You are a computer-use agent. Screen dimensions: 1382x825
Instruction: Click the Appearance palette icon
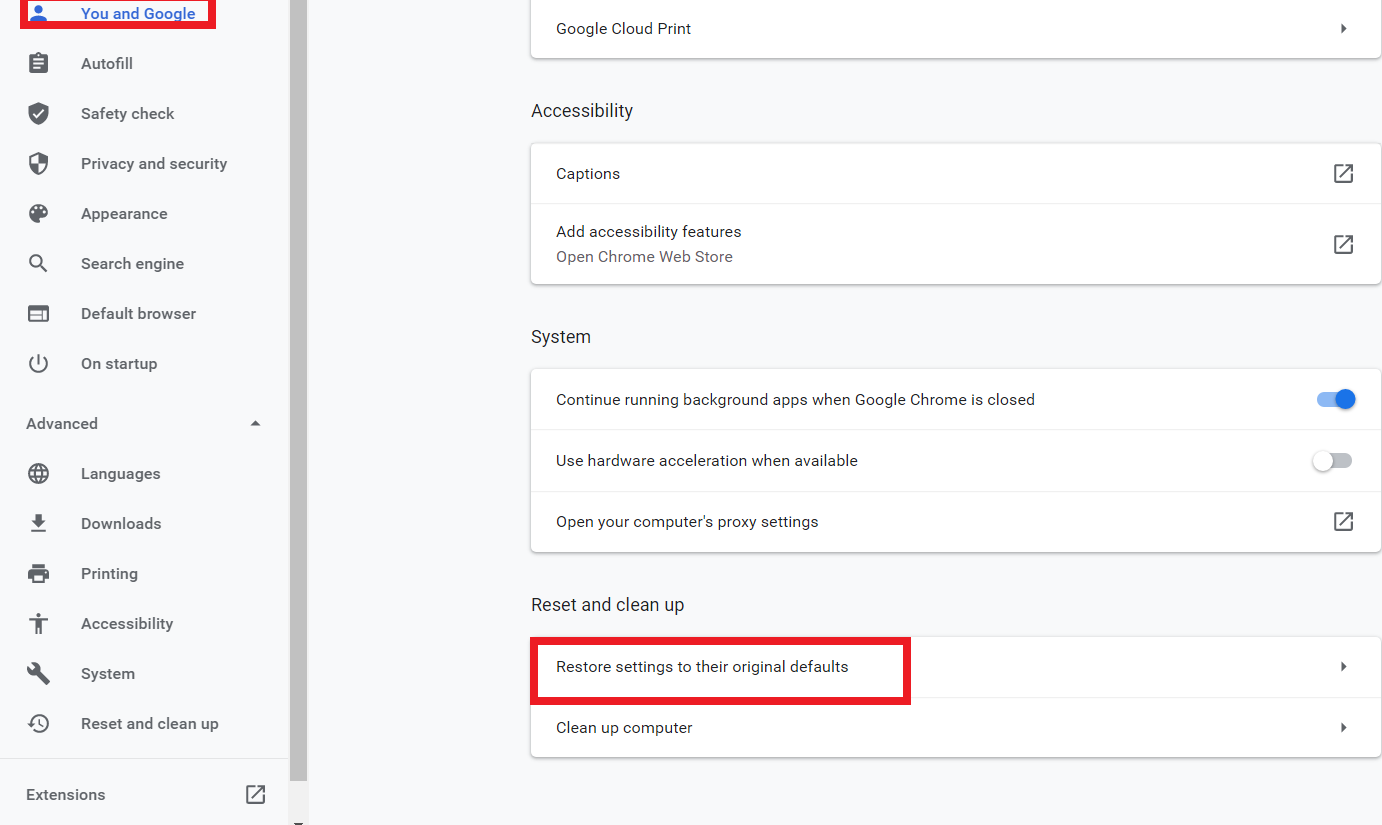(38, 214)
